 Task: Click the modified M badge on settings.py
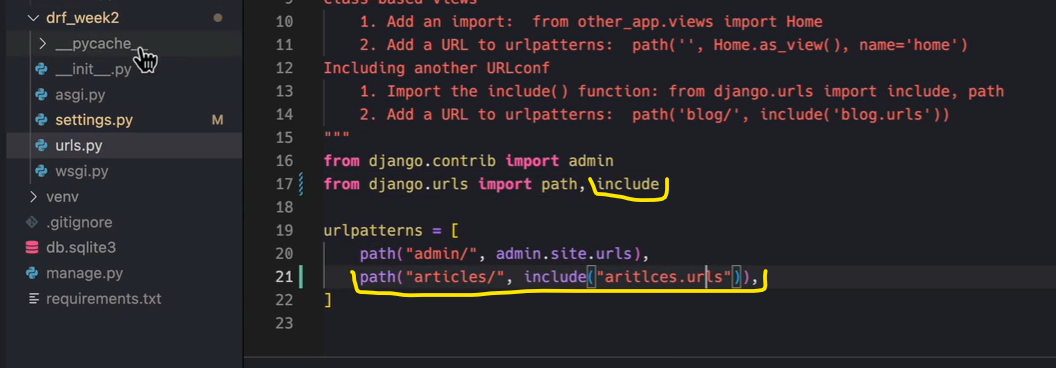click(x=218, y=121)
